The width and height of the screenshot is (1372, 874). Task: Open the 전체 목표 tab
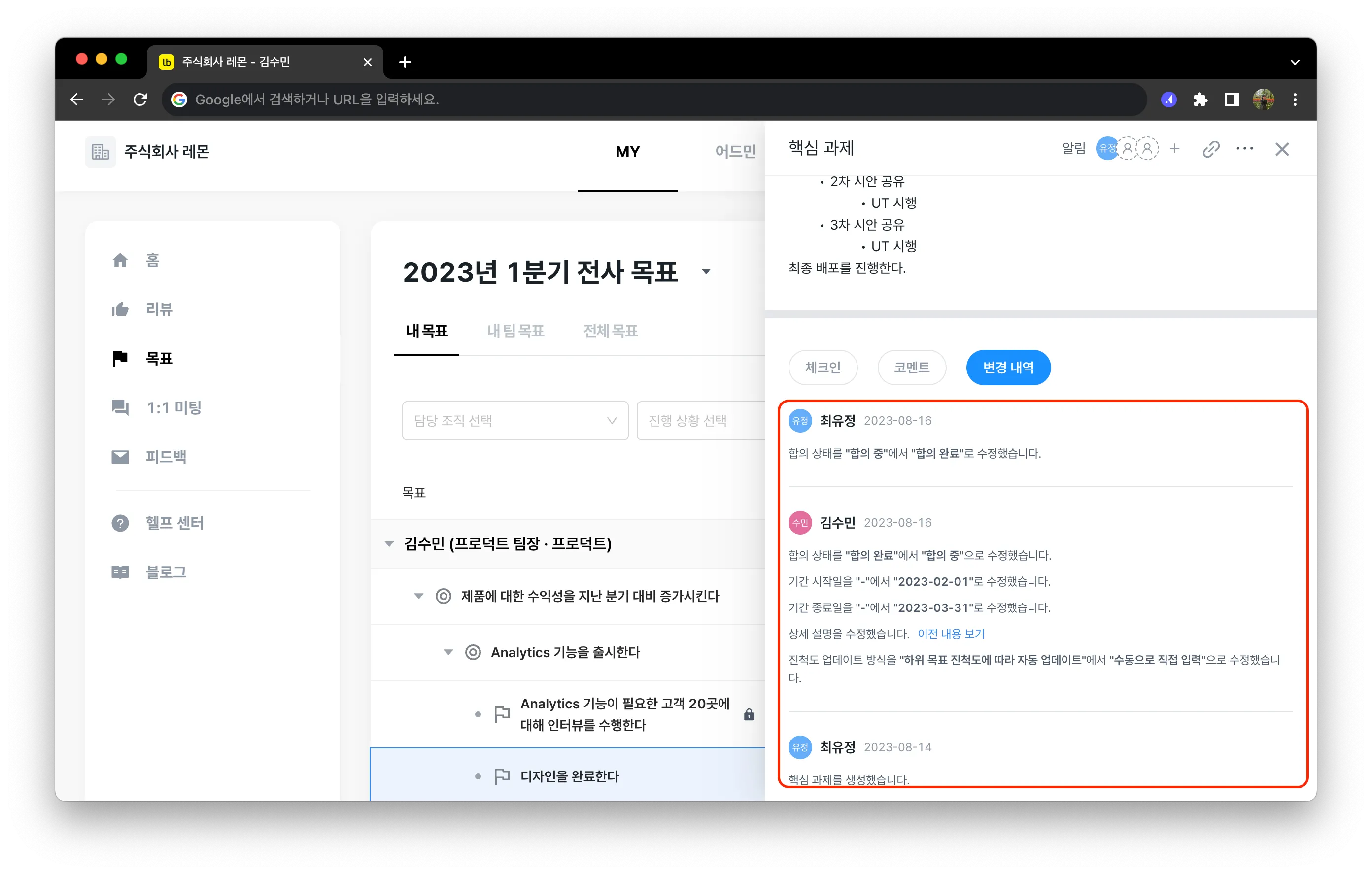610,331
